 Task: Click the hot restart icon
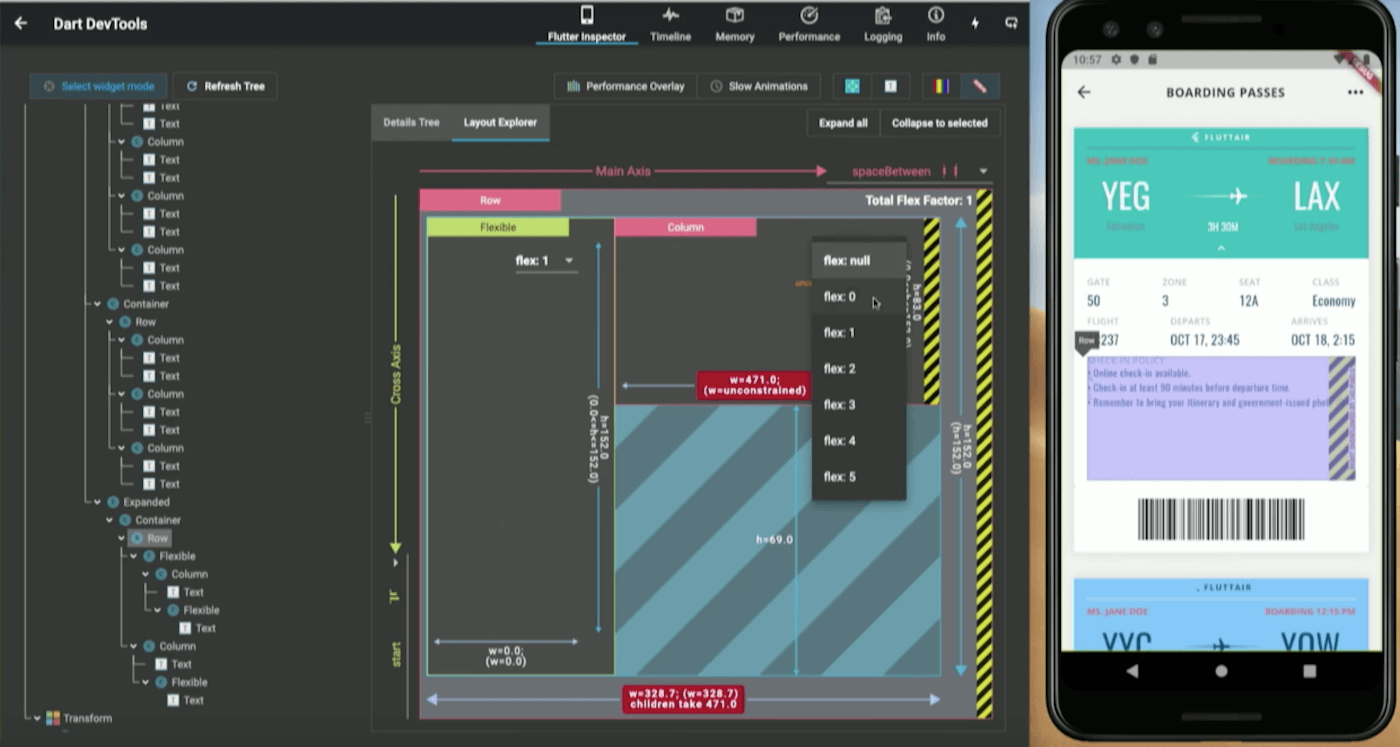pos(1012,23)
